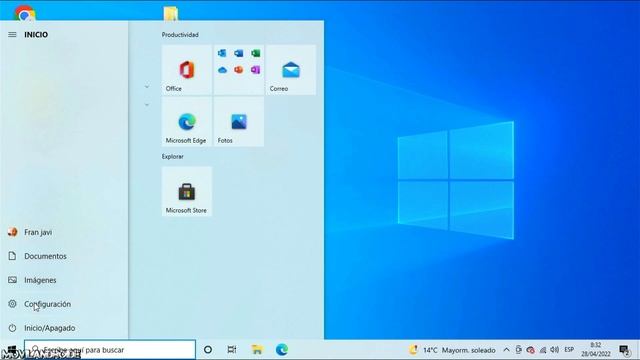
Task: Open the Fotos tile
Action: point(239,122)
